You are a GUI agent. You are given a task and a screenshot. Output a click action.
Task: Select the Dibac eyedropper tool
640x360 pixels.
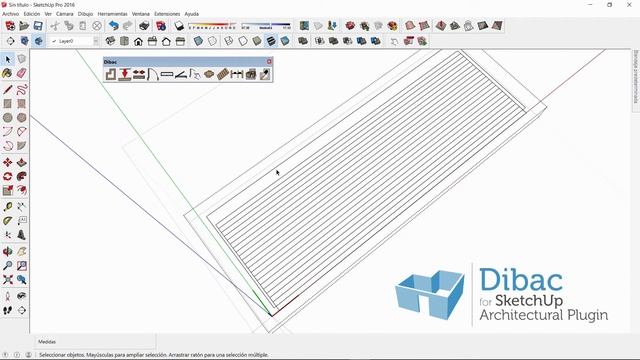[265, 74]
